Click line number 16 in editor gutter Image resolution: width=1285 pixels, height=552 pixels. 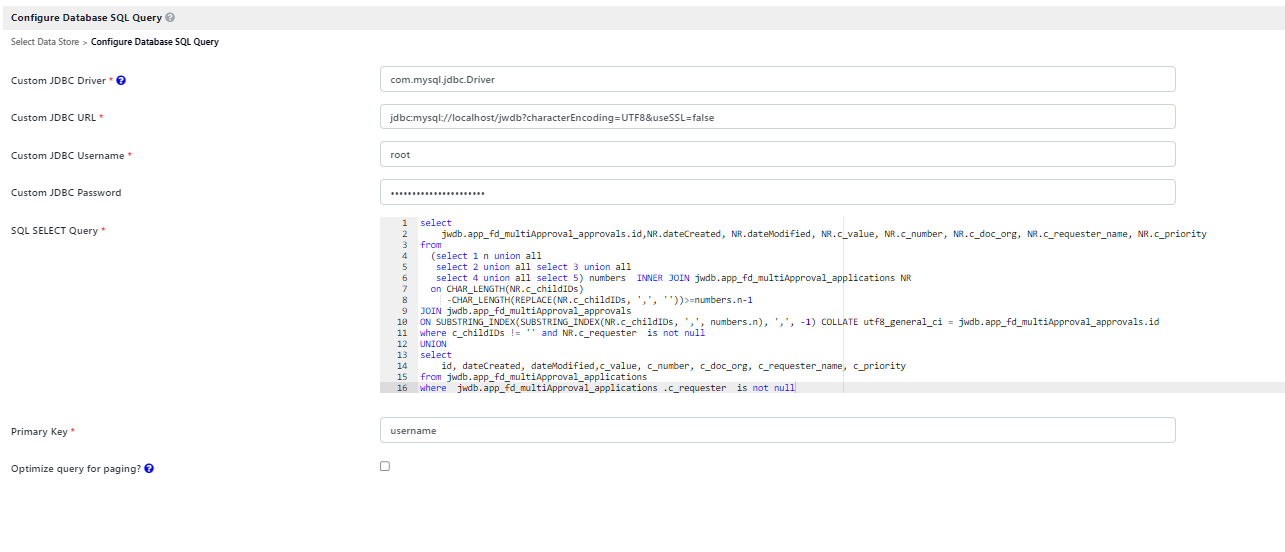pos(402,388)
